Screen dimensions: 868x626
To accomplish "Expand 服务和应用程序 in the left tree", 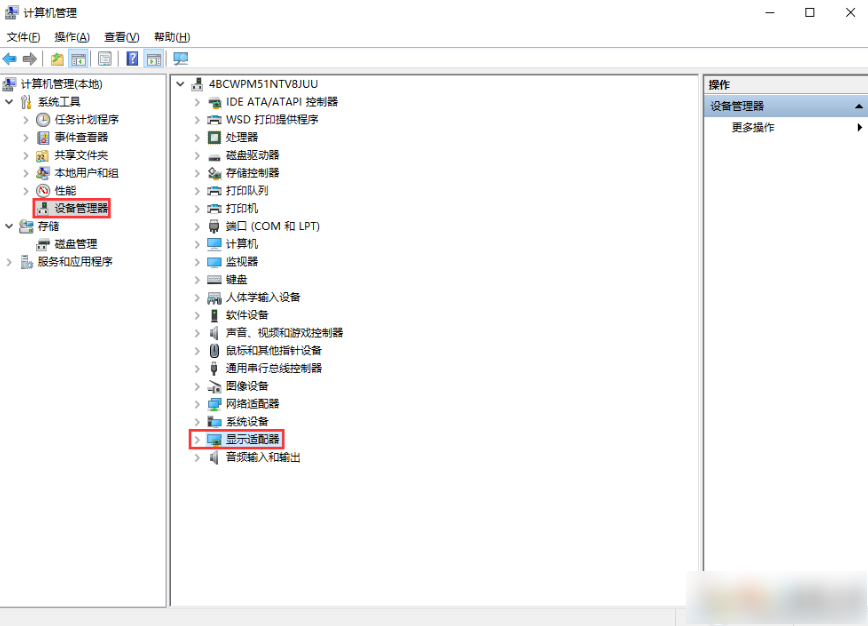I will pos(10,262).
